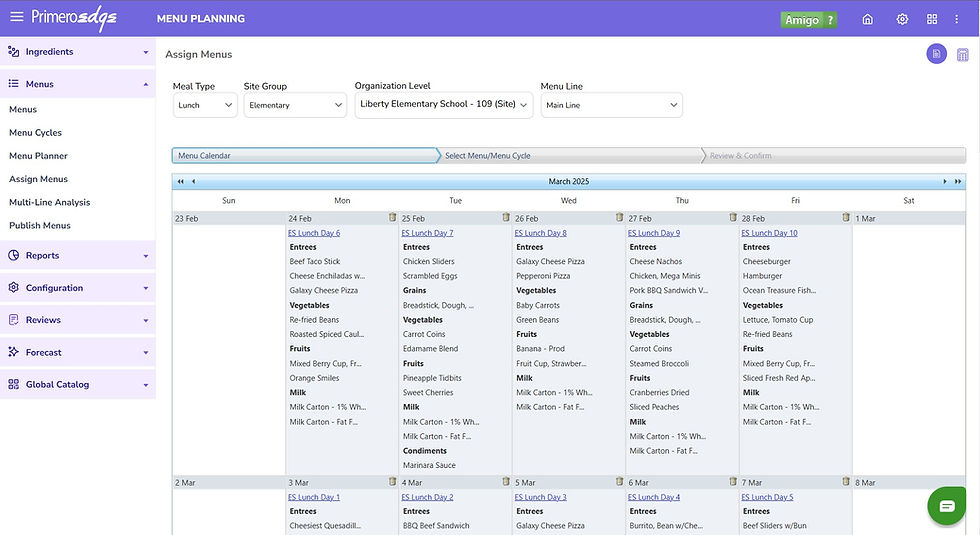The height and width of the screenshot is (535, 980).
Task: Open the Menu Line dropdown
Action: (x=611, y=105)
